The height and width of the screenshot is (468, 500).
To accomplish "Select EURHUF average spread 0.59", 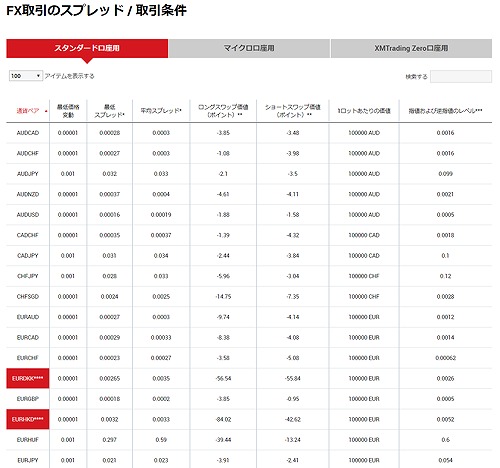I will click(x=161, y=440).
